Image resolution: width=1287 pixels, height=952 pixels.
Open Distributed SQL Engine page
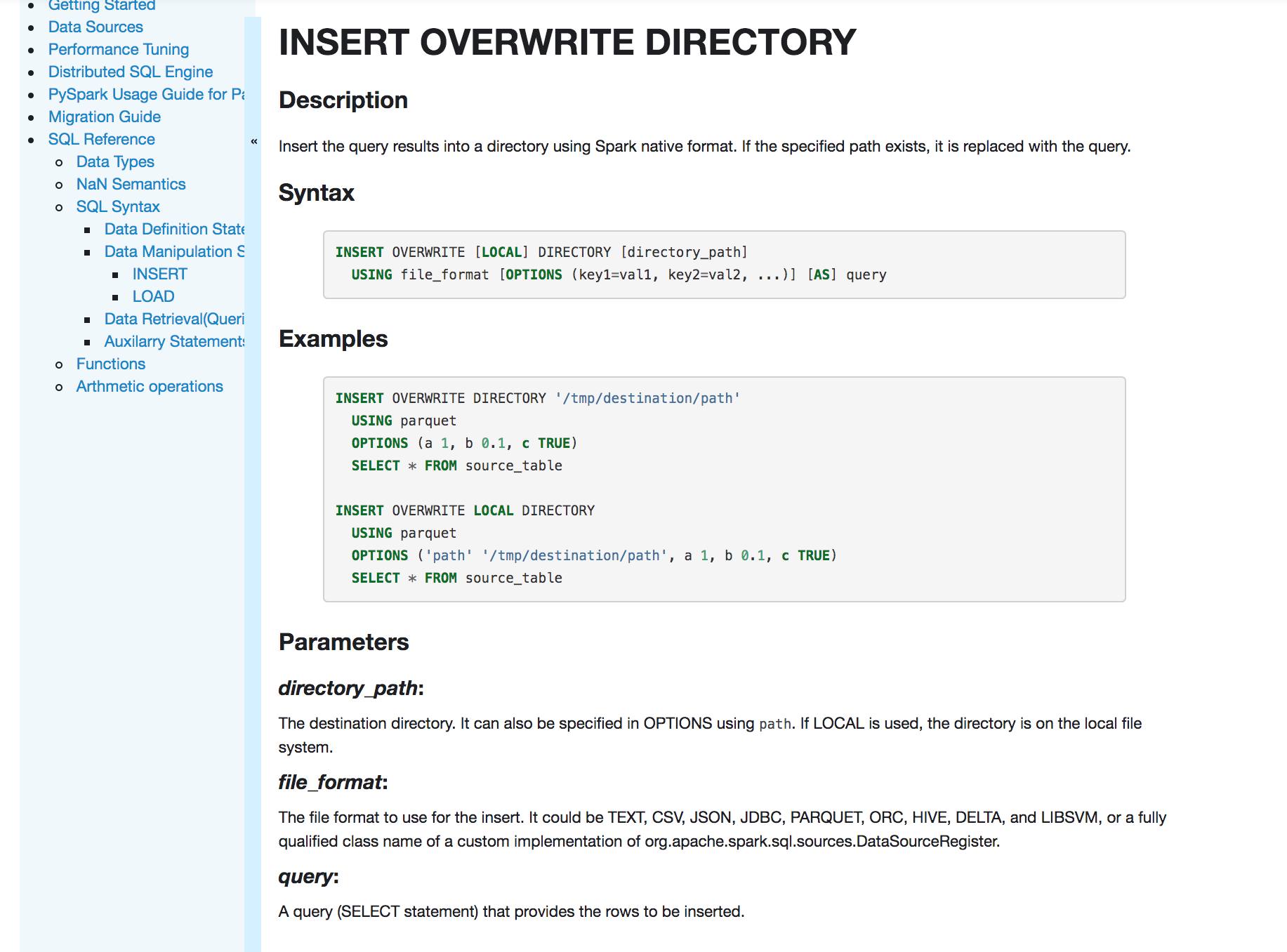[x=131, y=72]
